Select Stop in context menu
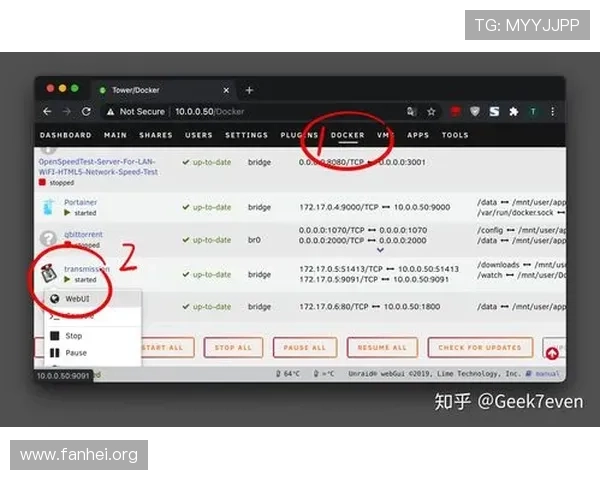This screenshot has height=480, width=600. tap(93, 336)
